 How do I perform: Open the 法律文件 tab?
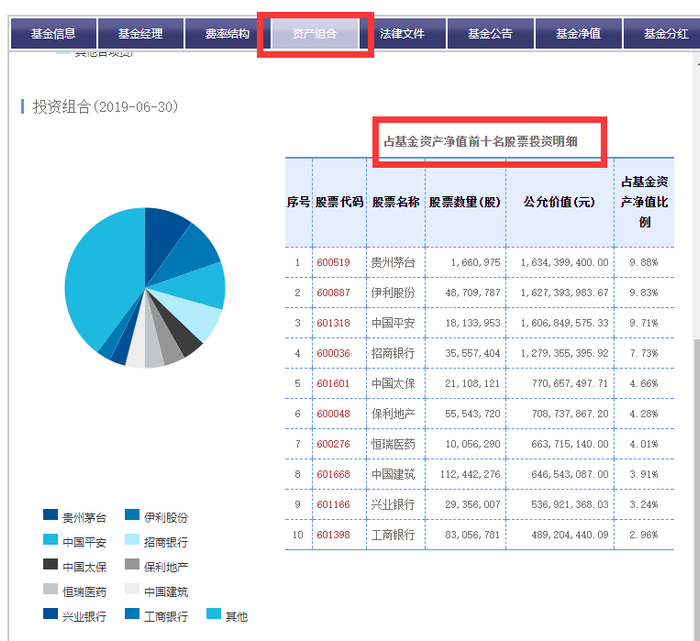click(x=402, y=33)
